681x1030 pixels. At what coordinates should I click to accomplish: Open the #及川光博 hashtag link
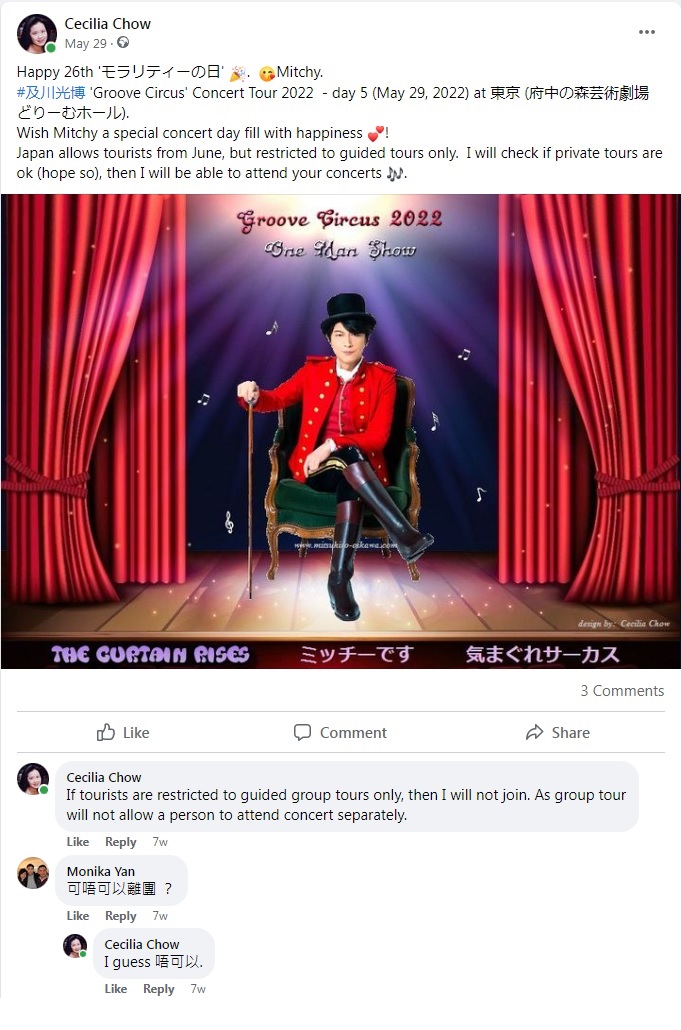[51, 93]
